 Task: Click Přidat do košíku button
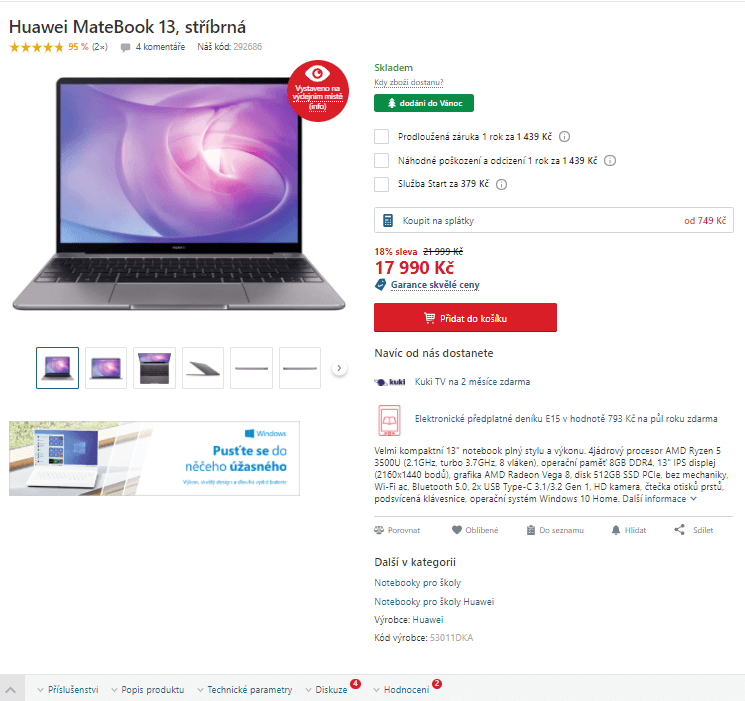[465, 317]
